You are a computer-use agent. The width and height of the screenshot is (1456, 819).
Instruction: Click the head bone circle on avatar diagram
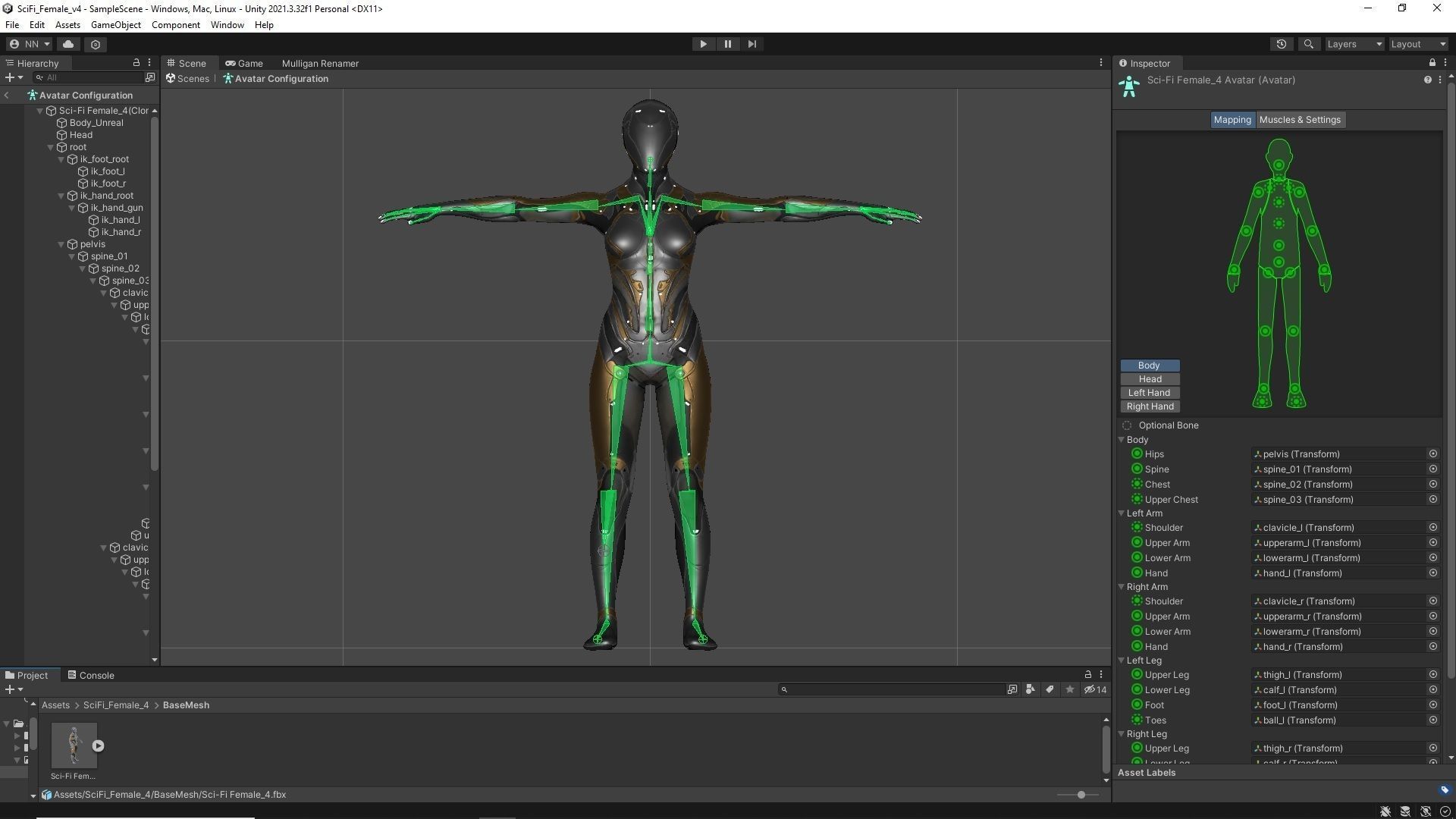[1279, 165]
